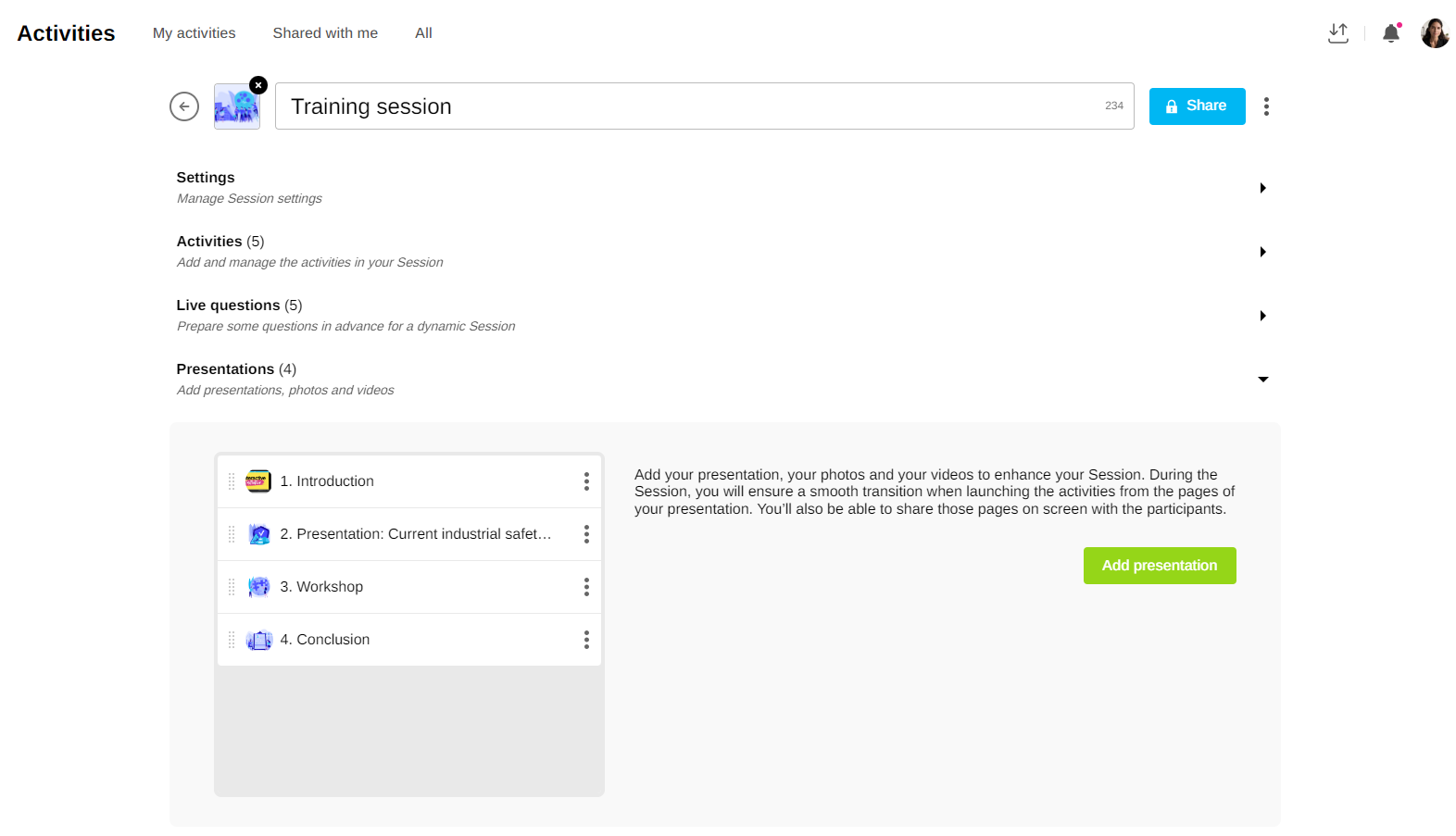Remove the session thumbnail image
The height and width of the screenshot is (836, 1456).
click(258, 85)
